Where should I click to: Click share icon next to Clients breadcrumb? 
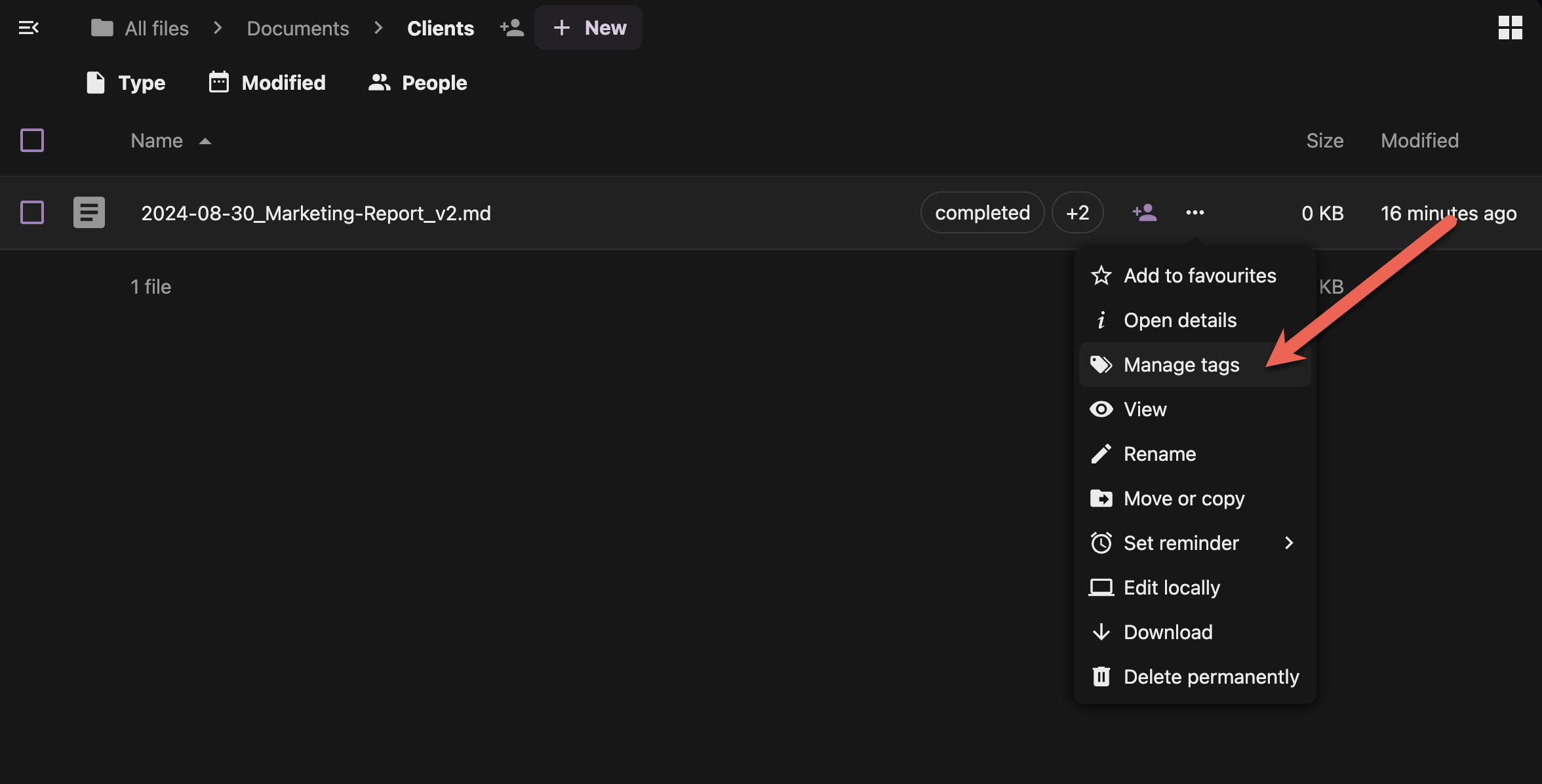click(511, 28)
